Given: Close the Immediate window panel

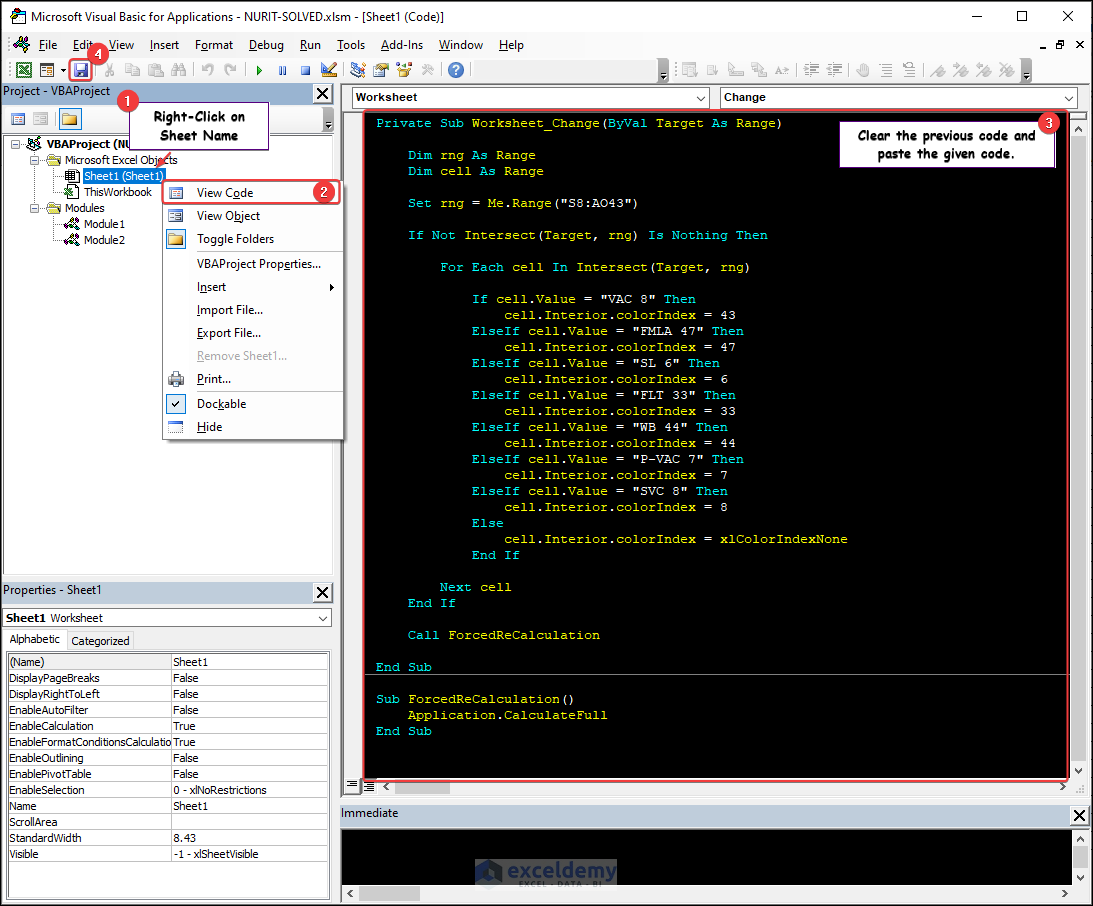Looking at the screenshot, I should (x=1080, y=816).
